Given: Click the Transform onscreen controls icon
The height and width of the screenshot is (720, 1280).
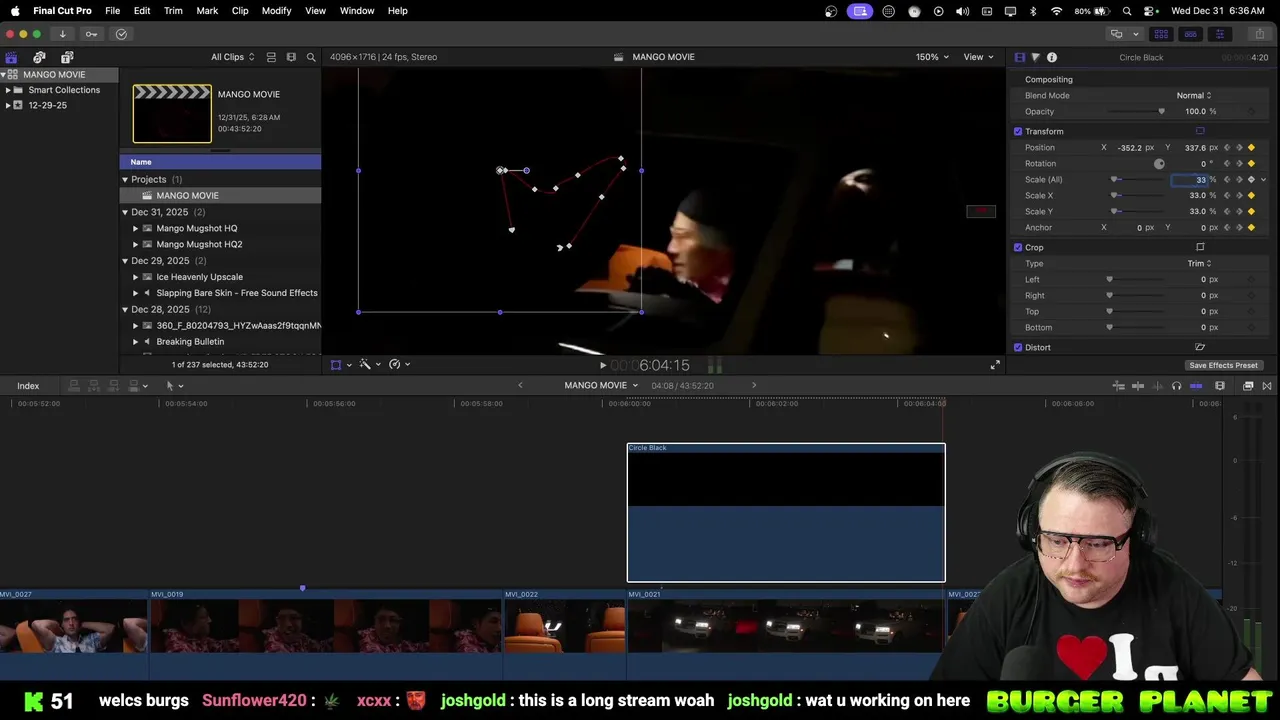Looking at the screenshot, I should point(1200,131).
